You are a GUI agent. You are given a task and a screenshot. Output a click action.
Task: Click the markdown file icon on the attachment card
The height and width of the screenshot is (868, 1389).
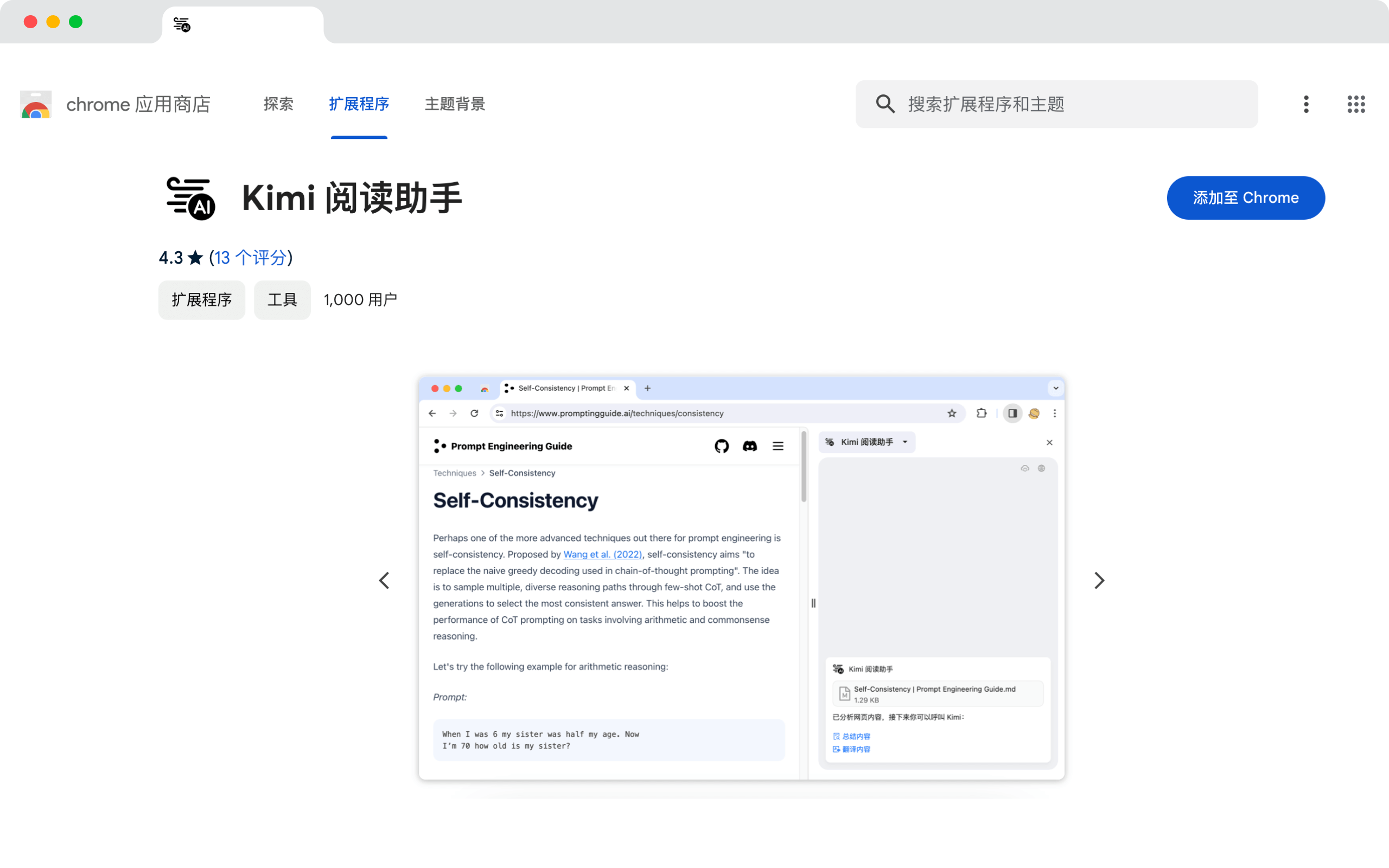(x=844, y=693)
